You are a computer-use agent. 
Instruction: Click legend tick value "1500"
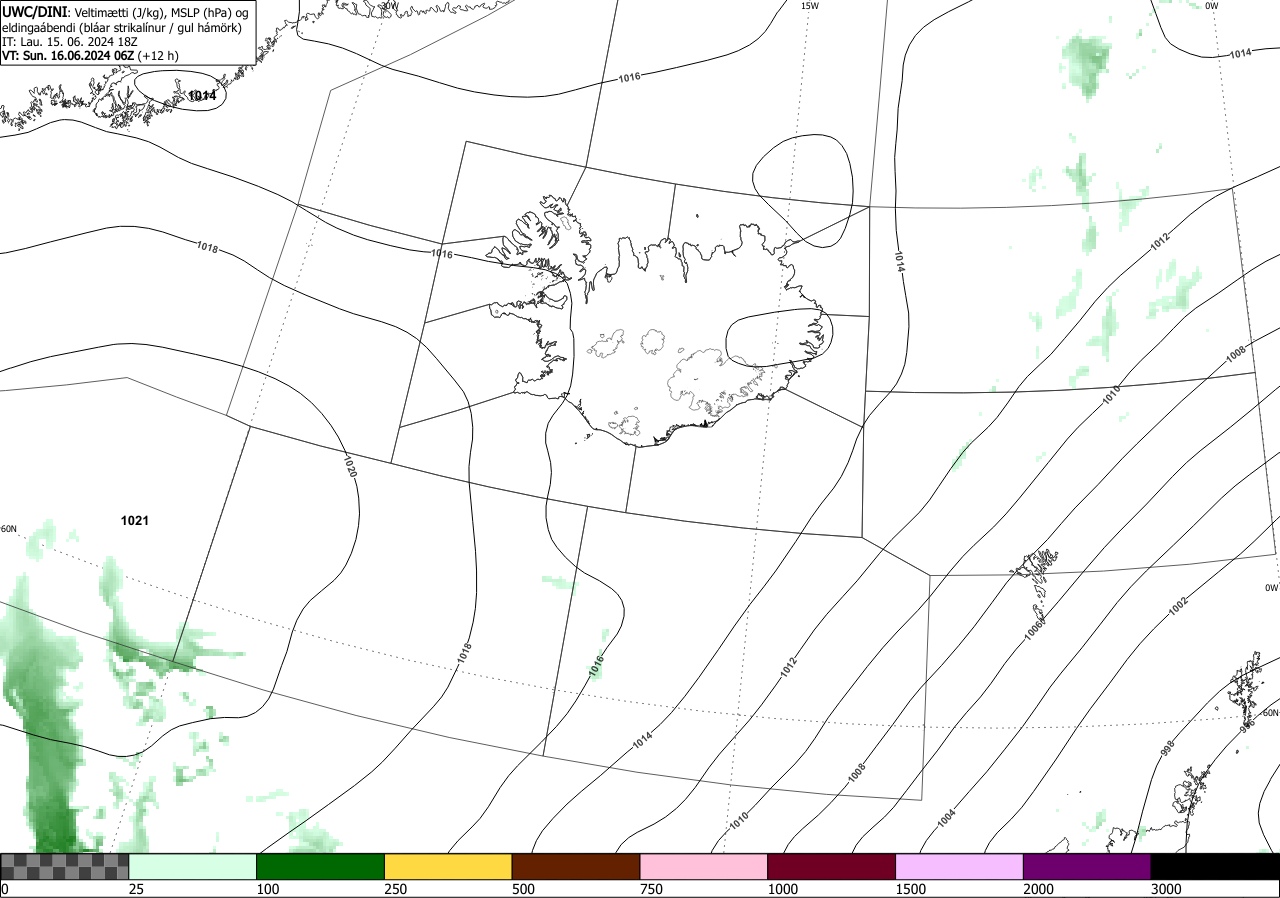(910, 889)
